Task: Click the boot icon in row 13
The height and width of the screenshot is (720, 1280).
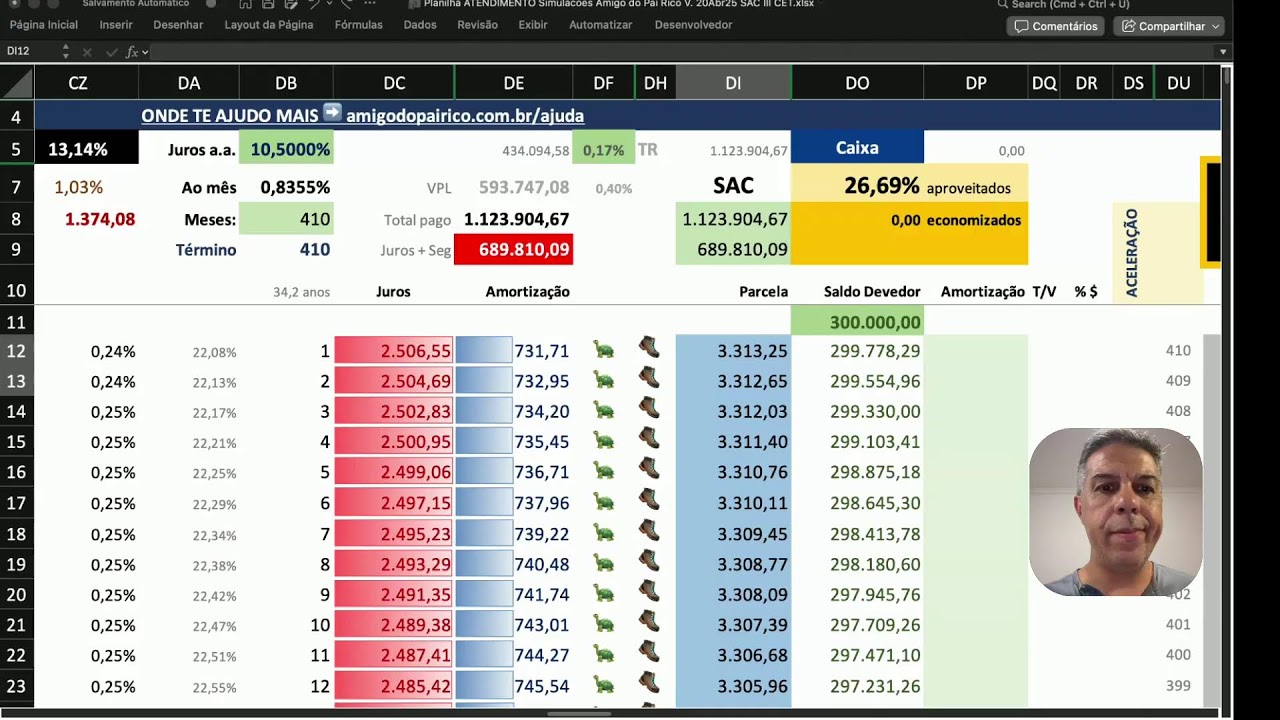Action: click(649, 378)
